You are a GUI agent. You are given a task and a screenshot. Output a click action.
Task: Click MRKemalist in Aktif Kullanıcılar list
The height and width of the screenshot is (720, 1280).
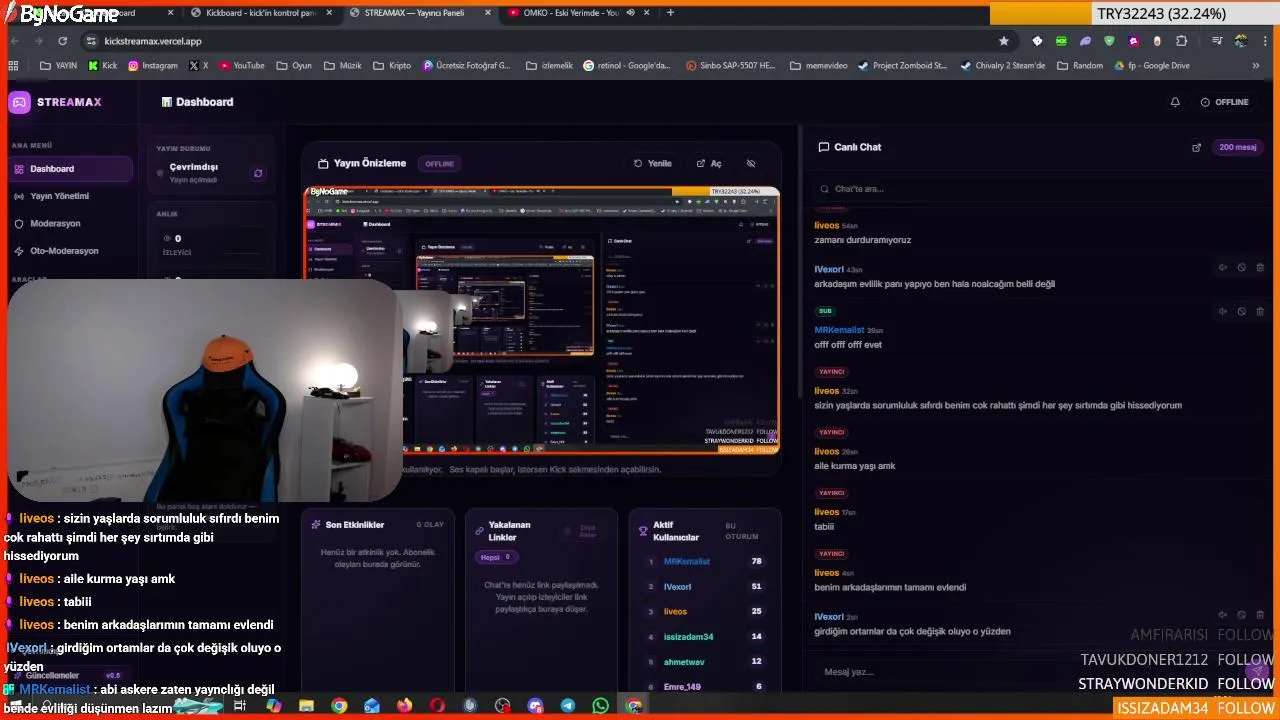coord(687,562)
